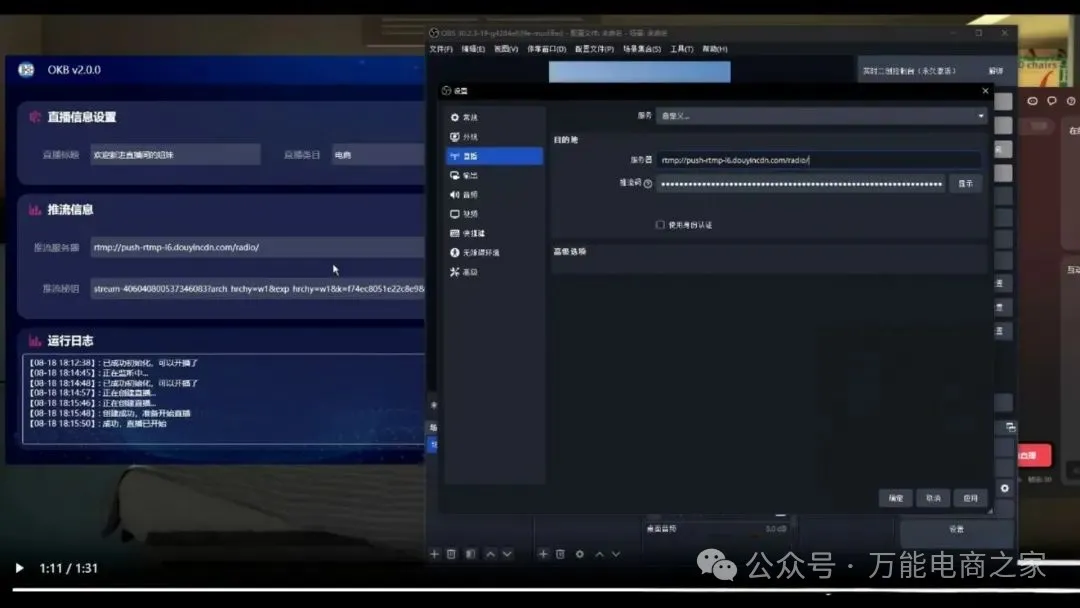Move the selected scene down with arrow
The image size is (1080, 608).
pyautogui.click(x=507, y=554)
